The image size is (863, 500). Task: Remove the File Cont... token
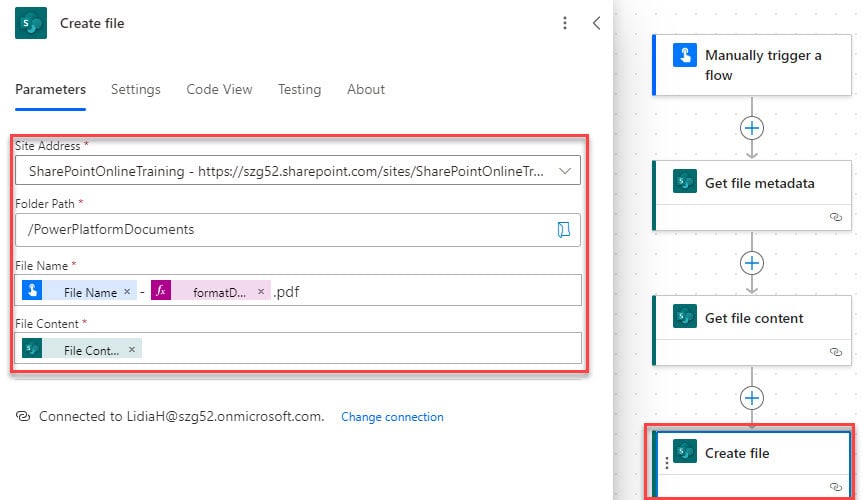tap(132, 350)
